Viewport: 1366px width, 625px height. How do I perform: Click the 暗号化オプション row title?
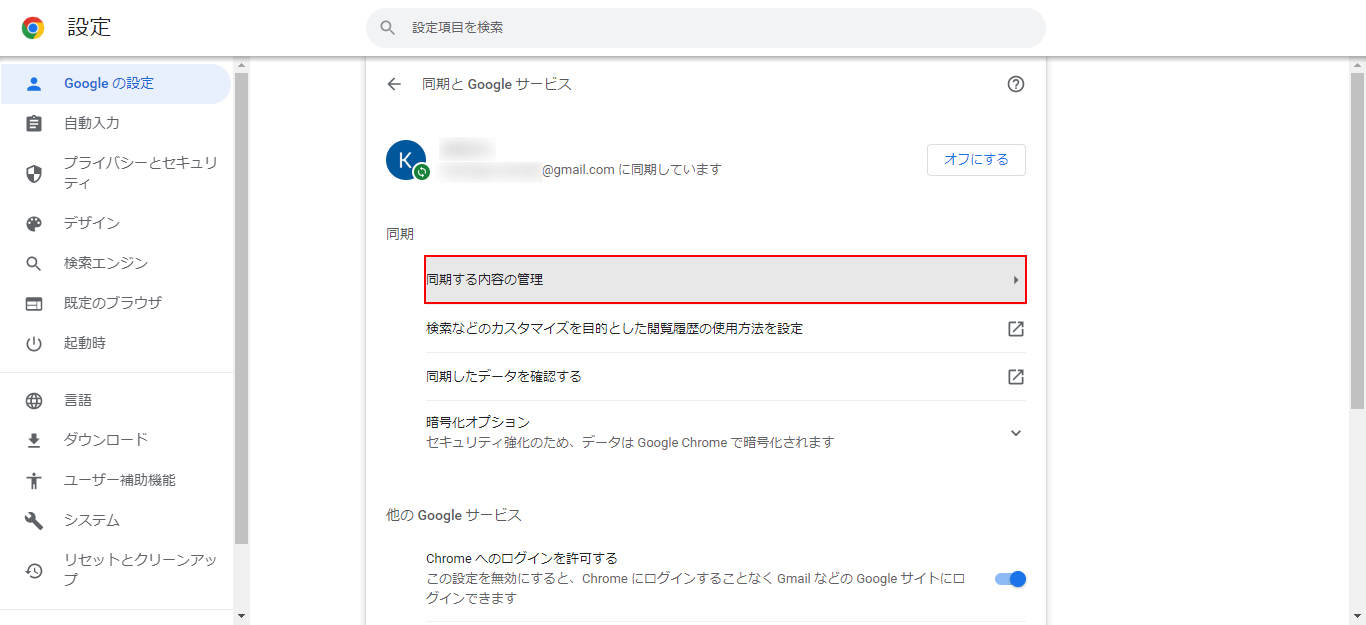(x=478, y=423)
